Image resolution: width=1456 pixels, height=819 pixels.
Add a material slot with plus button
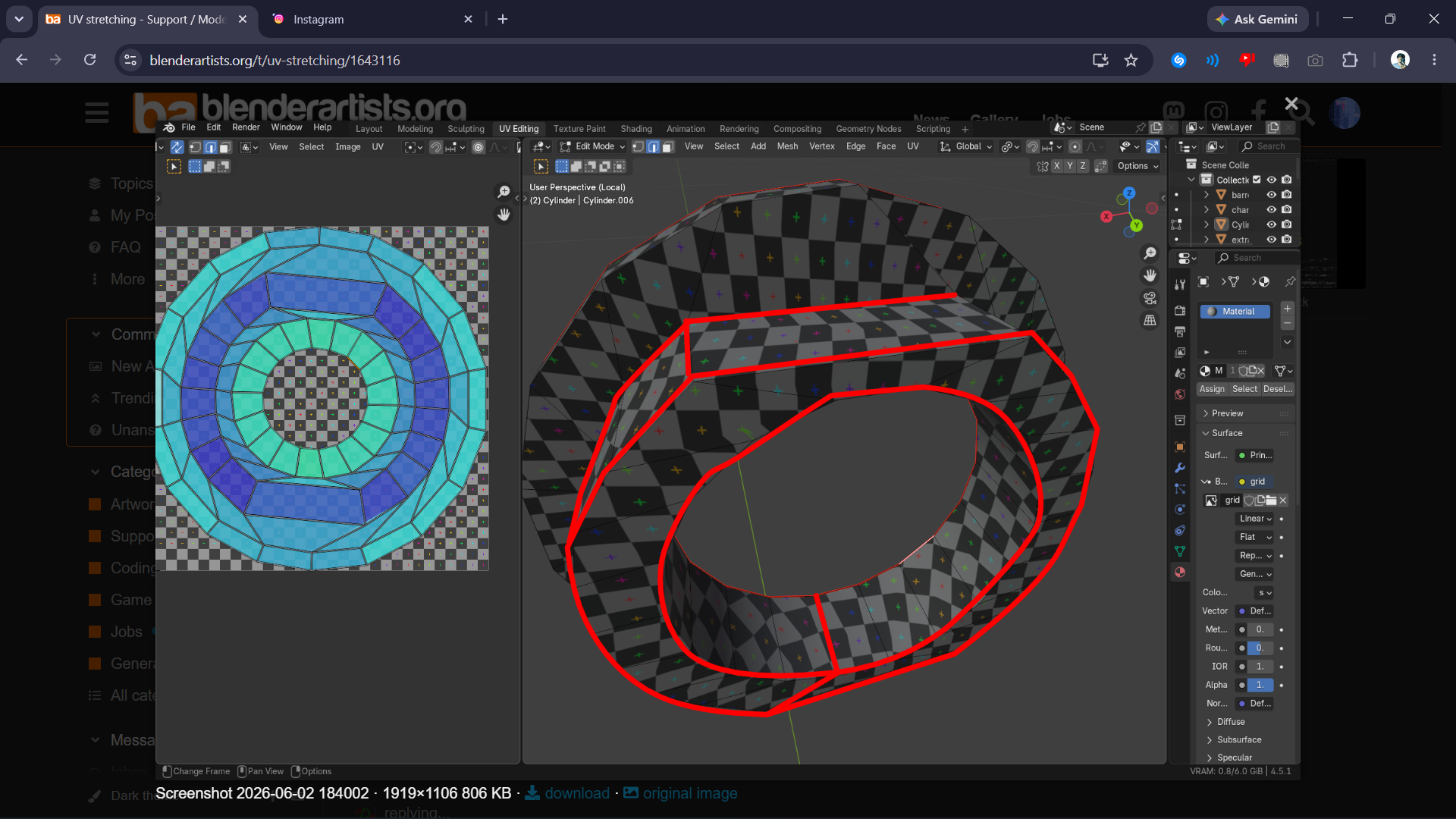click(1287, 309)
